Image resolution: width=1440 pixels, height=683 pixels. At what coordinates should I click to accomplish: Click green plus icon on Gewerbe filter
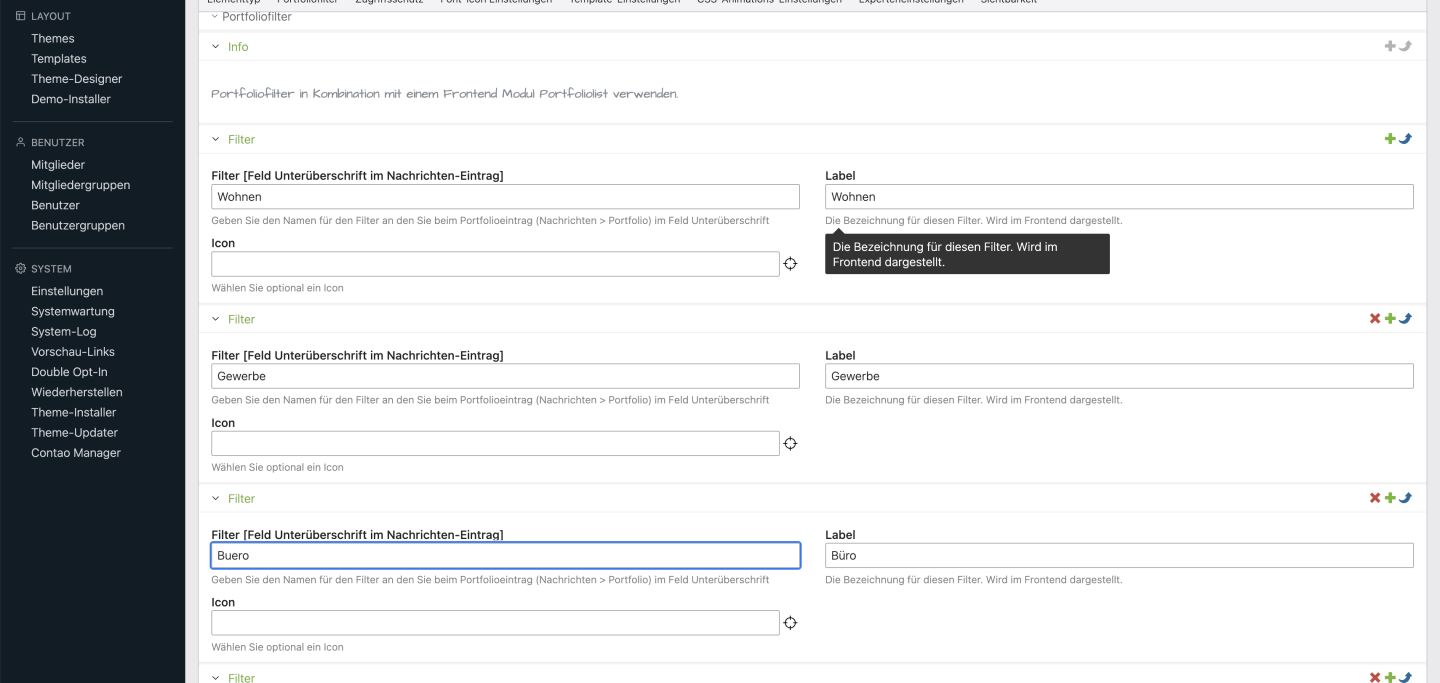[1390, 319]
